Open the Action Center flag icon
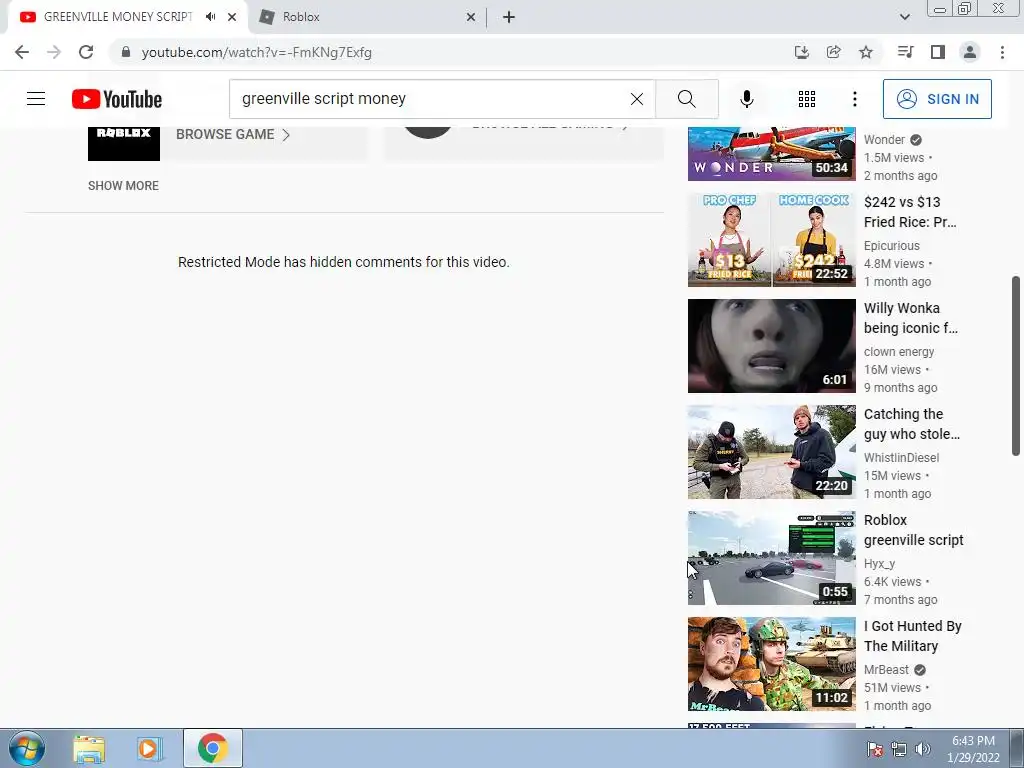Viewport: 1024px width, 768px height. [x=875, y=749]
